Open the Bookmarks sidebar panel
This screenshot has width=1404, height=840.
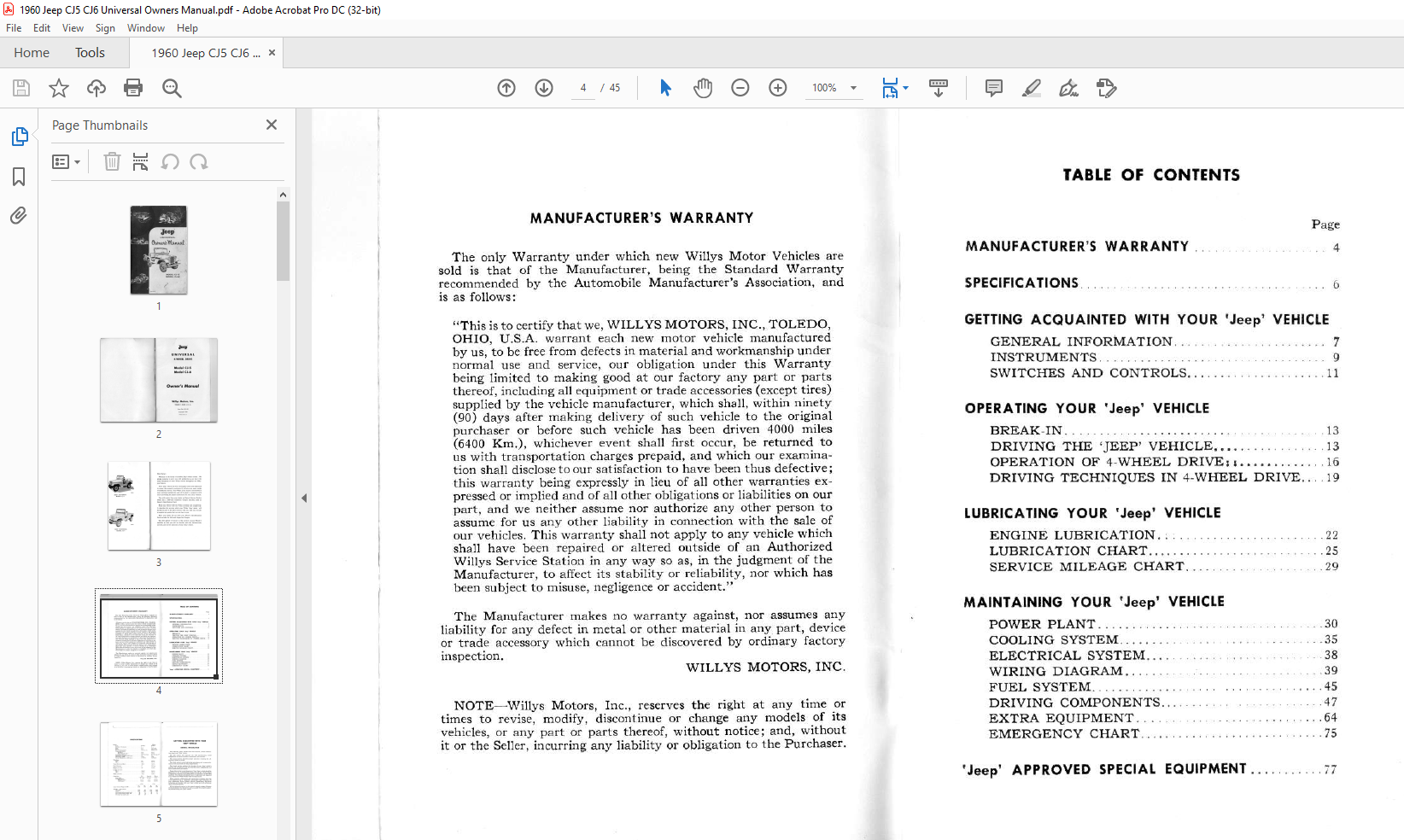coord(19,177)
